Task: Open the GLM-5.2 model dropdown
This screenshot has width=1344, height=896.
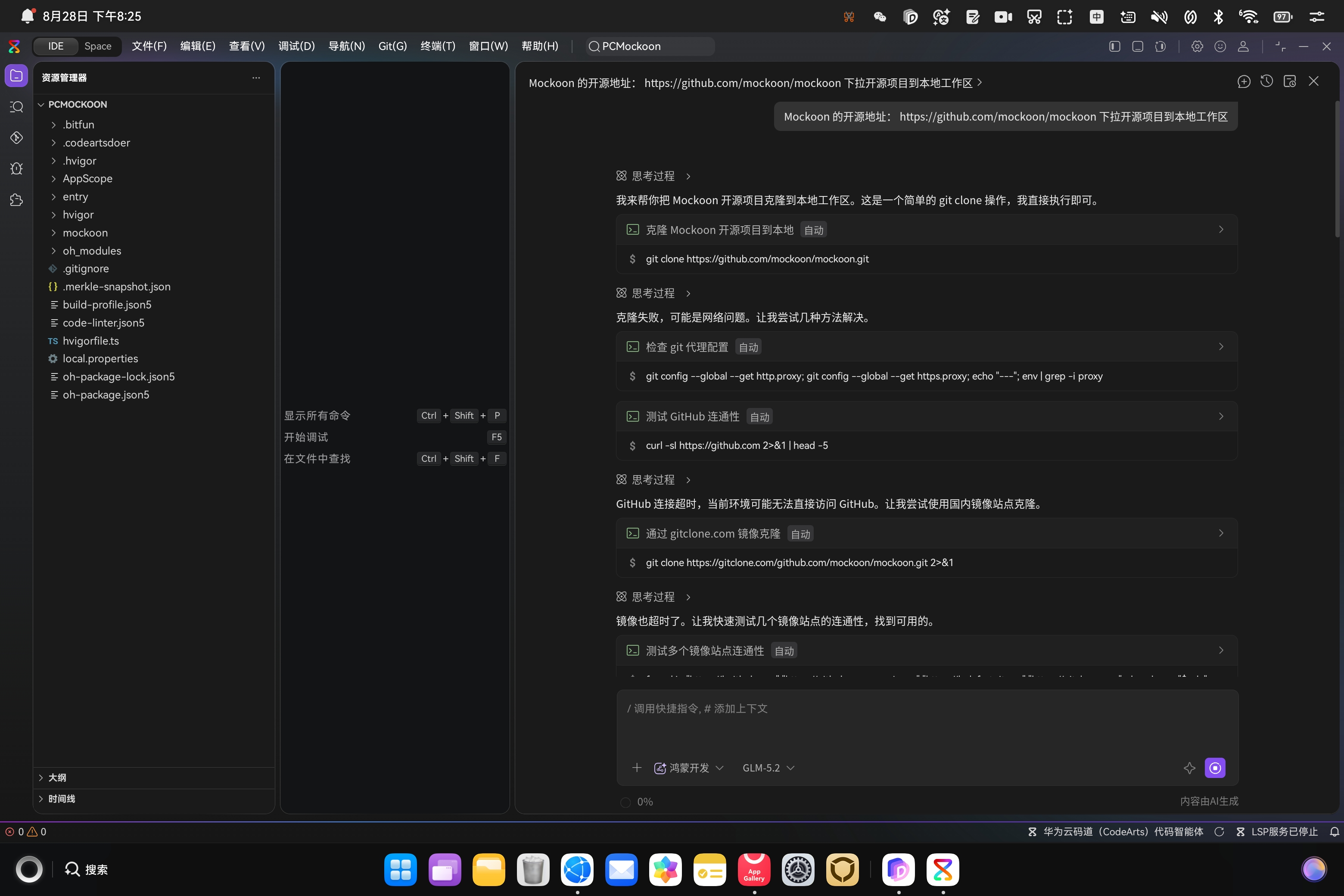Action: pyautogui.click(x=768, y=768)
